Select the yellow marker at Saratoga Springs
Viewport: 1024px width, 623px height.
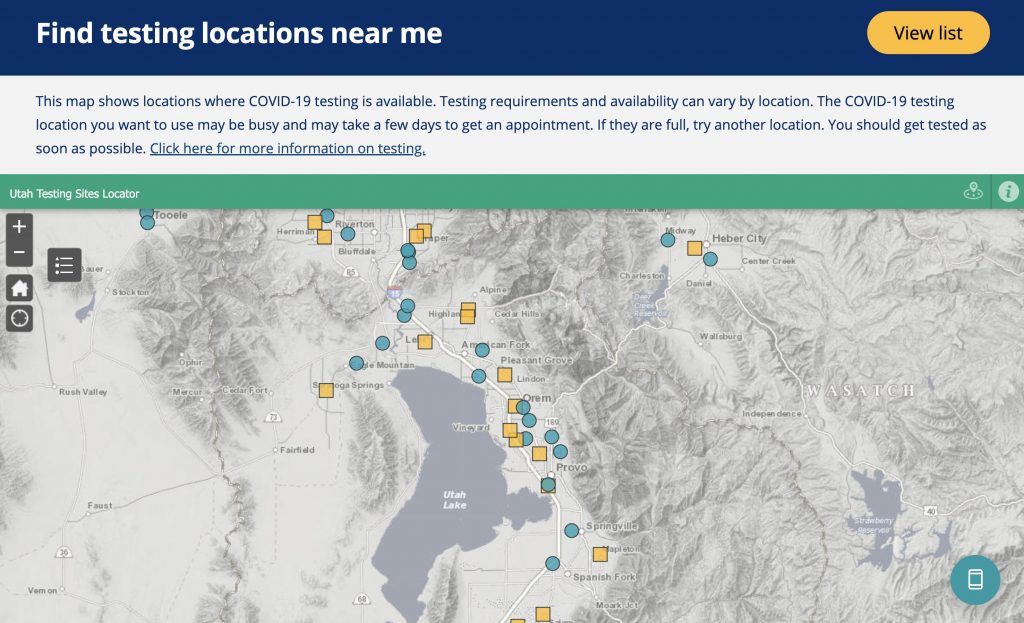point(326,391)
